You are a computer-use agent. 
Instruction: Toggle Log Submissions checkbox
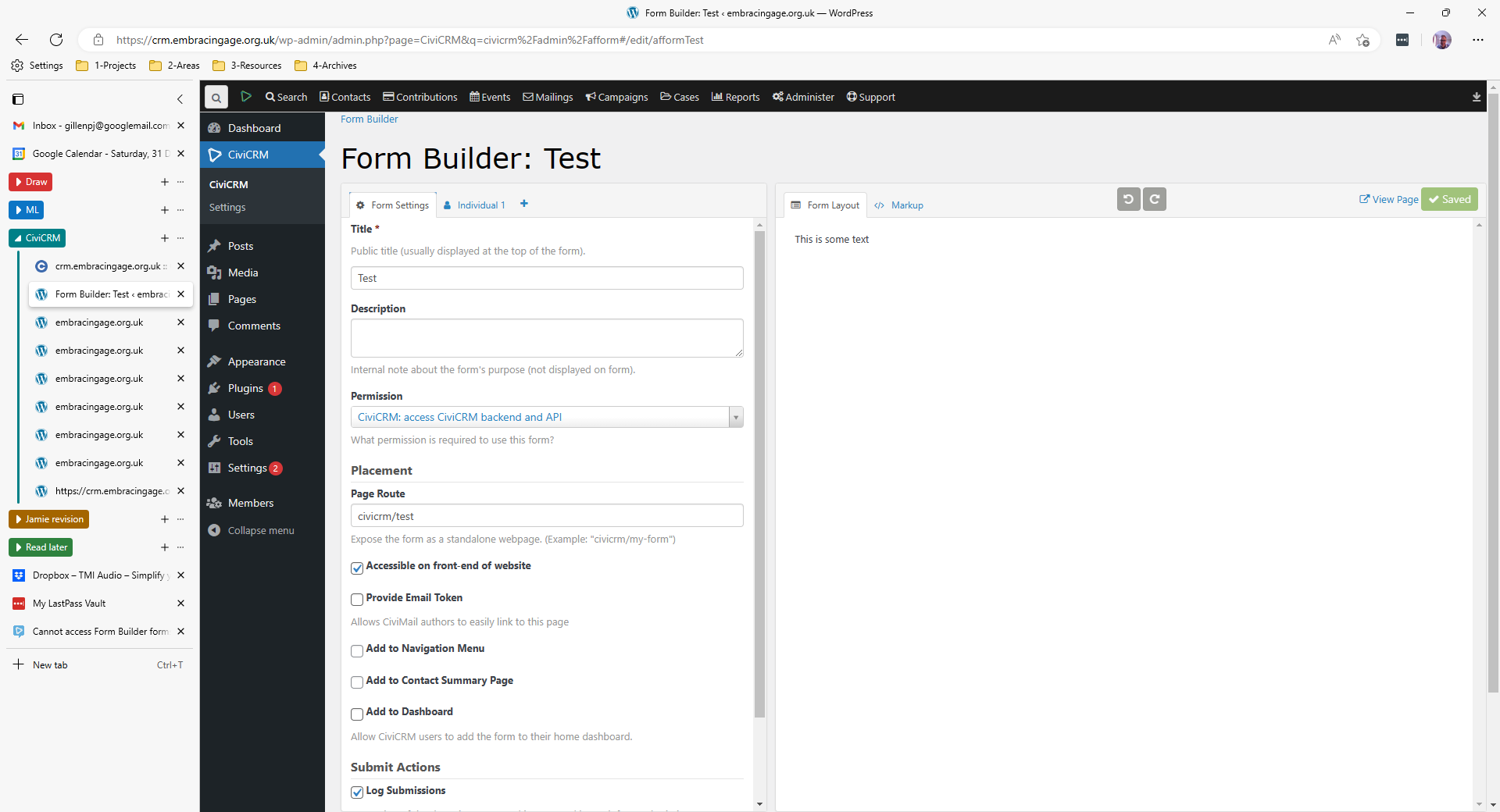pos(357,792)
